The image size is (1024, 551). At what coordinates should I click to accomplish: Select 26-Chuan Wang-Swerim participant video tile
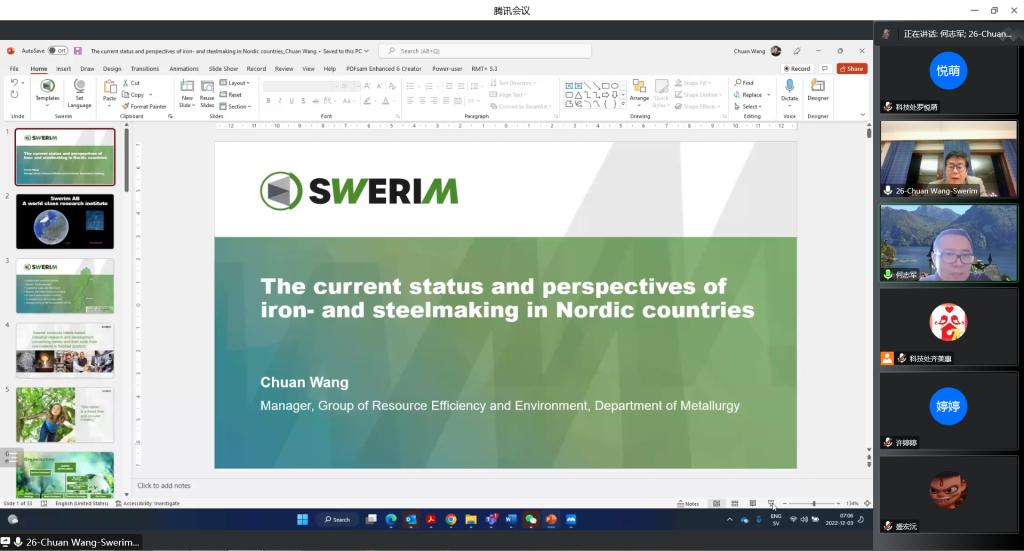click(x=949, y=159)
